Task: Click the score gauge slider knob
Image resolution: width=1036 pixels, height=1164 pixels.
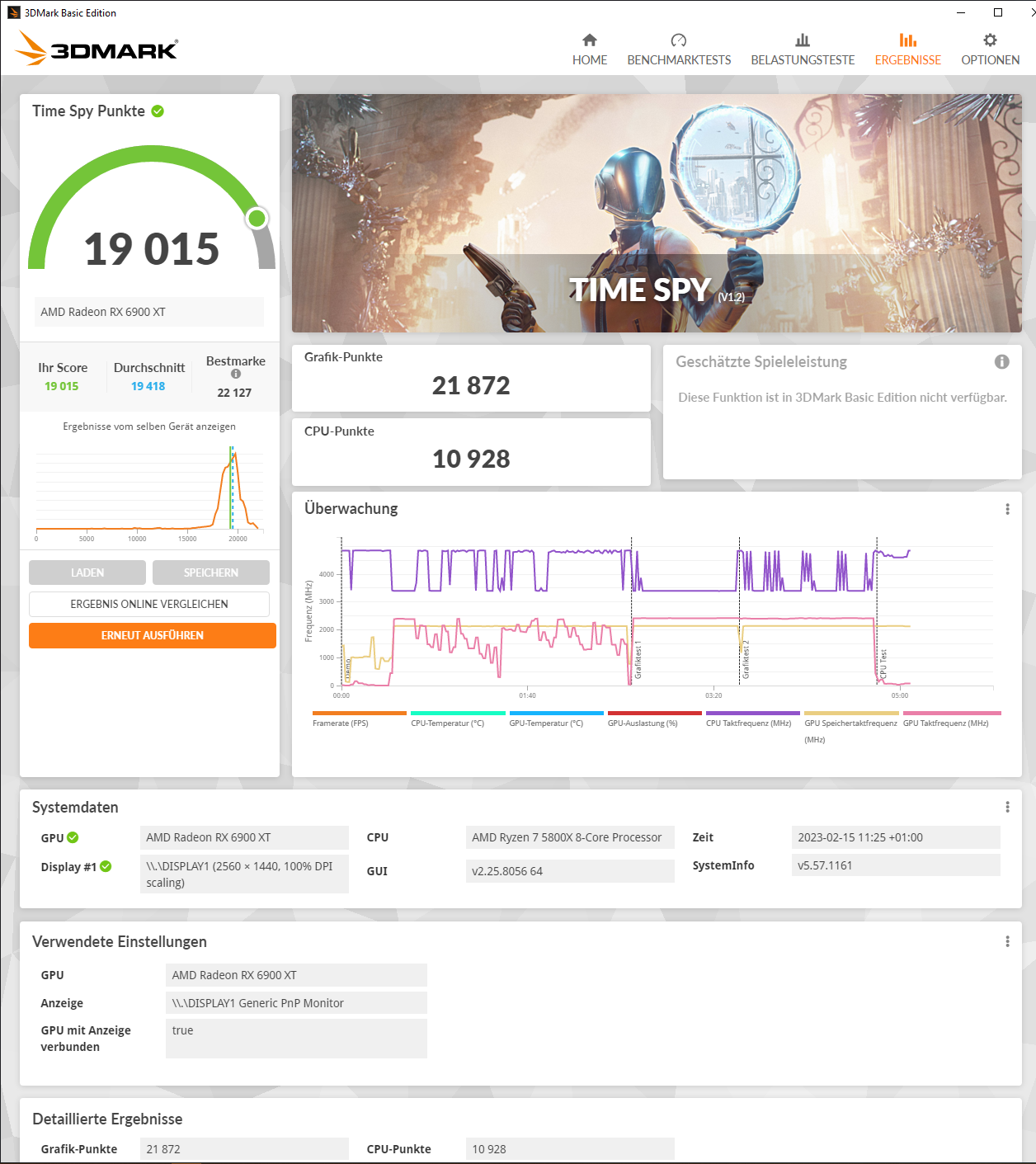Action: [257, 218]
